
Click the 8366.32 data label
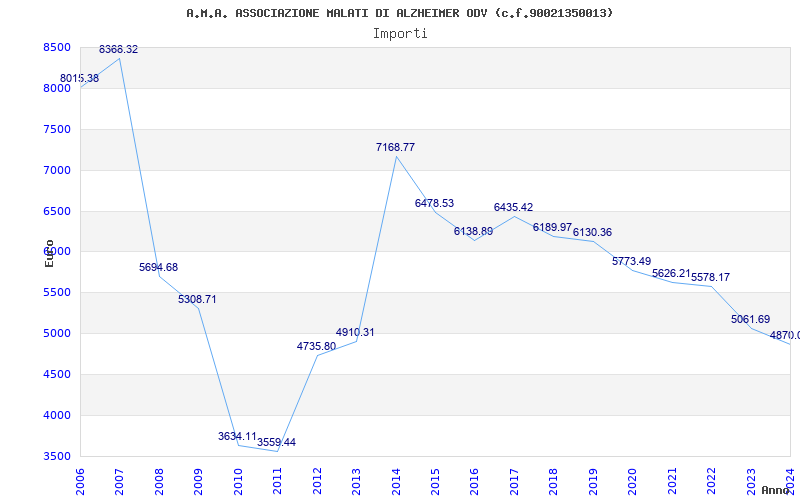(x=118, y=49)
